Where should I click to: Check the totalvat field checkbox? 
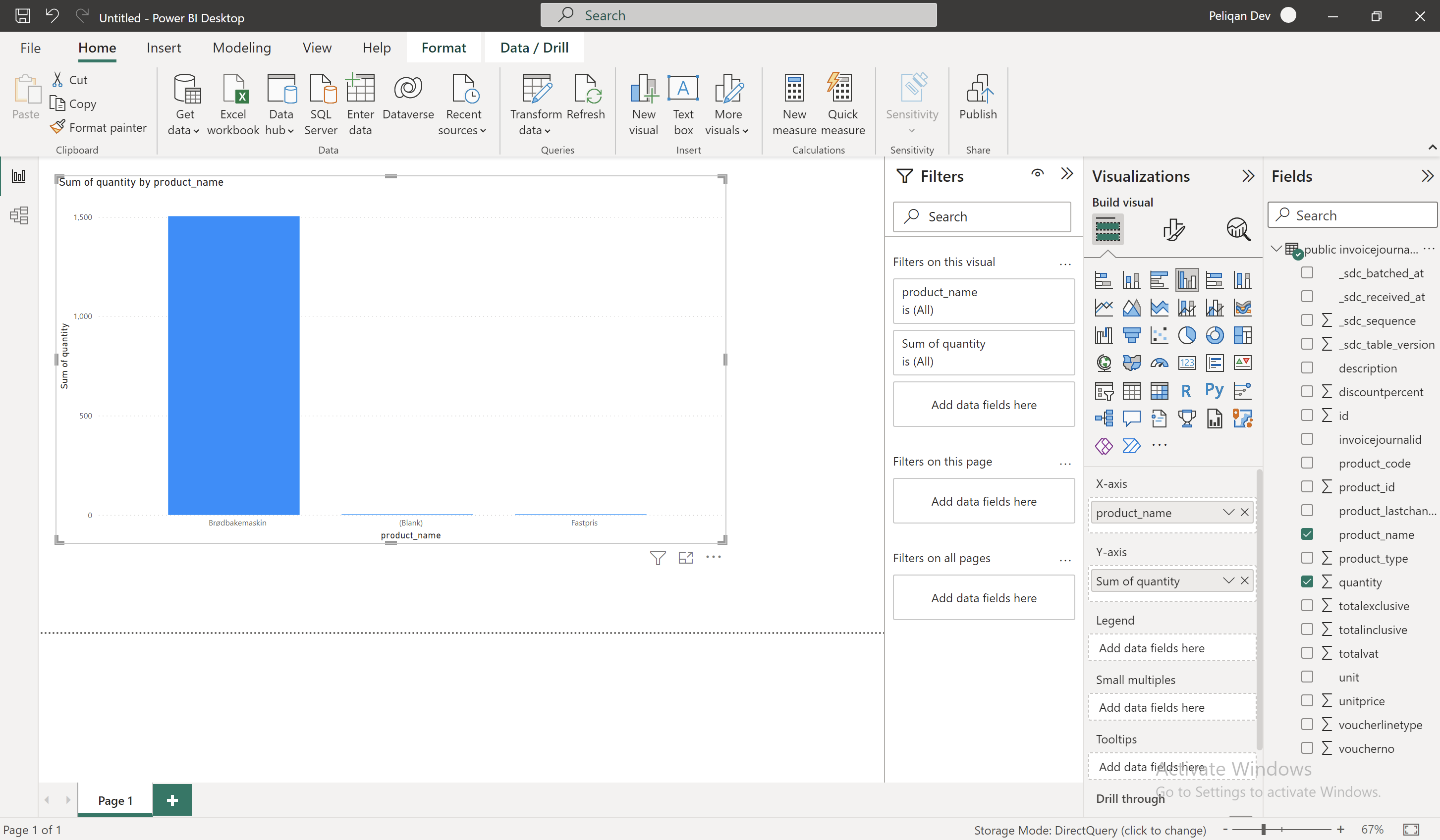[1307, 653]
